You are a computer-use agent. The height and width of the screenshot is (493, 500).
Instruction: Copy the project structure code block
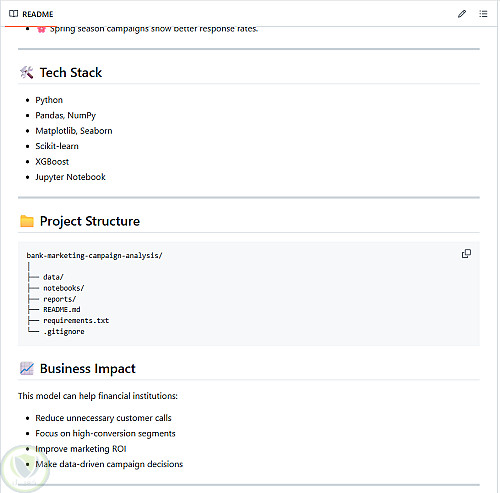(x=466, y=254)
